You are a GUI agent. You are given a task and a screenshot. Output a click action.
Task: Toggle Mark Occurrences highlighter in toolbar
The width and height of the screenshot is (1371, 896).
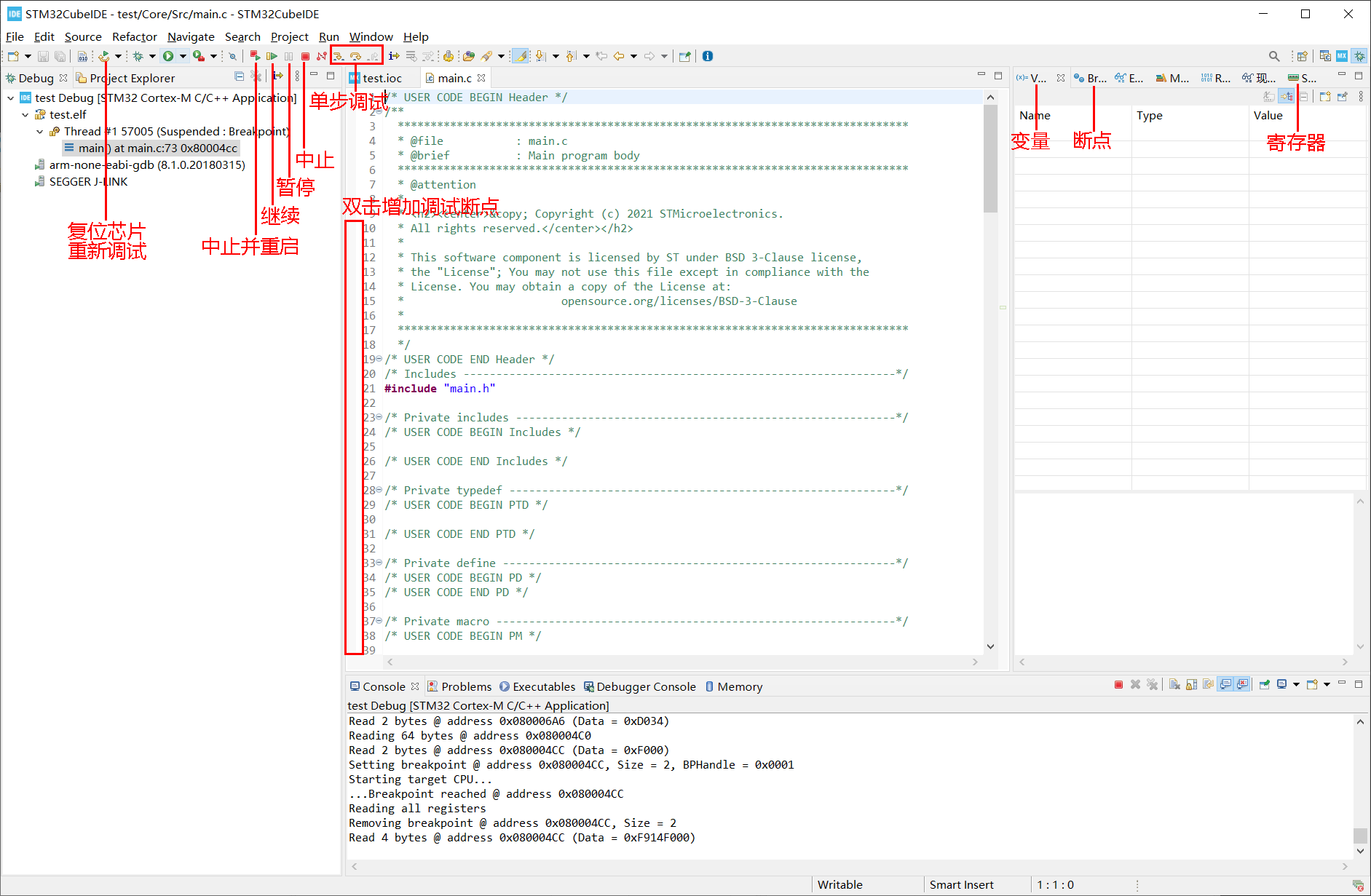coord(521,56)
